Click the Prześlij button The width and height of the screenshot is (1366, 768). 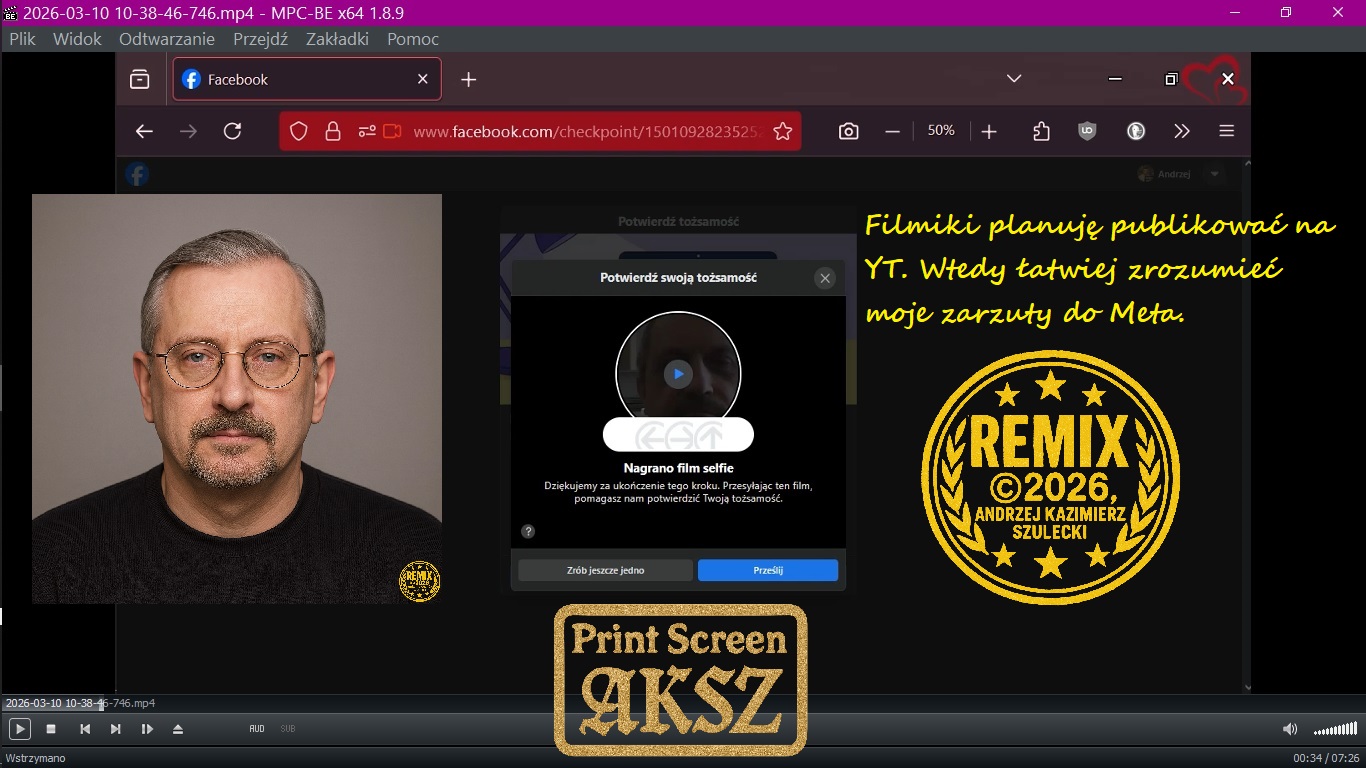(x=767, y=570)
